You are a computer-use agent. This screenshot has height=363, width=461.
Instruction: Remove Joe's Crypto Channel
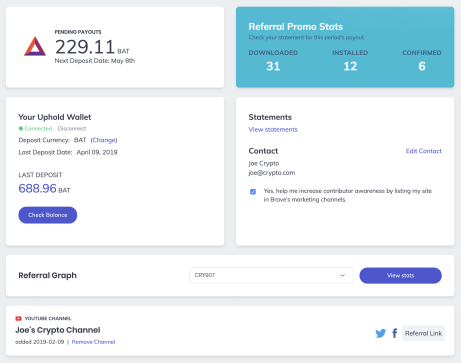coord(93,342)
